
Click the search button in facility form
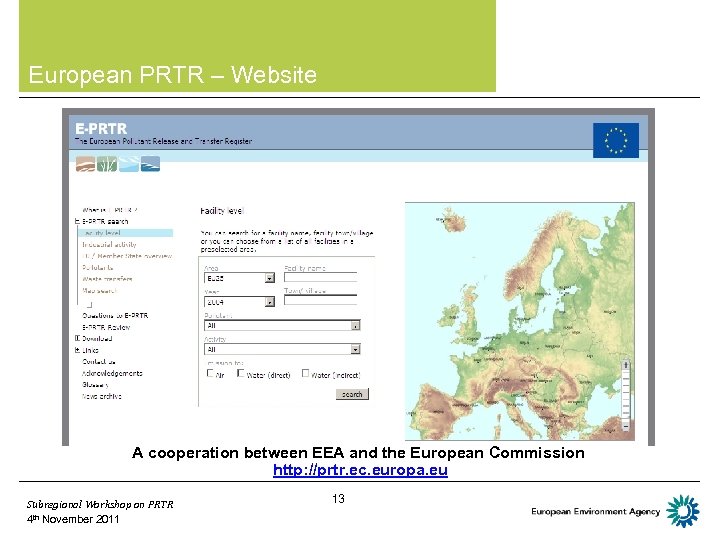(352, 394)
